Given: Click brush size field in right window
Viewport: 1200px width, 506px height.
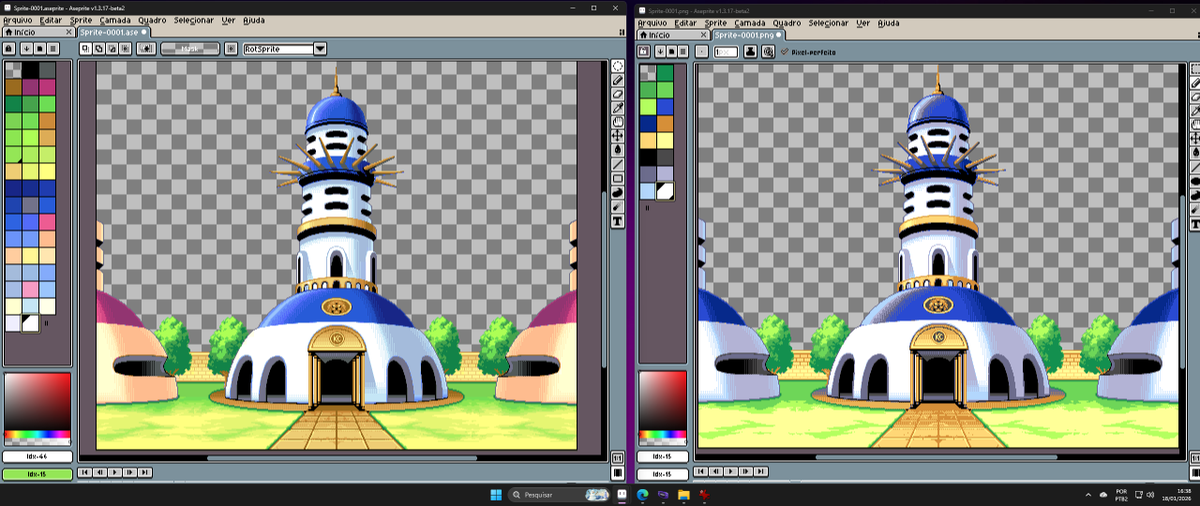Looking at the screenshot, I should coord(725,51).
